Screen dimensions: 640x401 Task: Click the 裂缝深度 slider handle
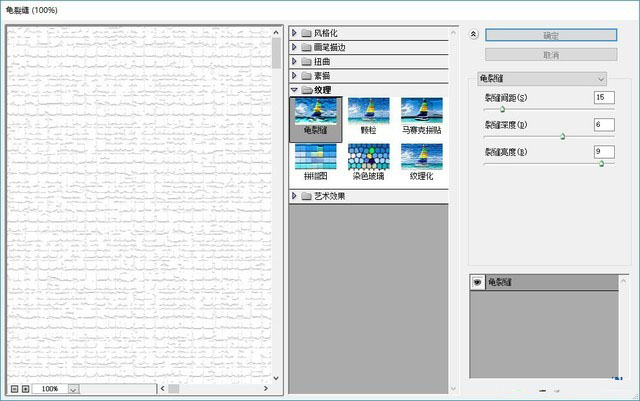(x=562, y=136)
